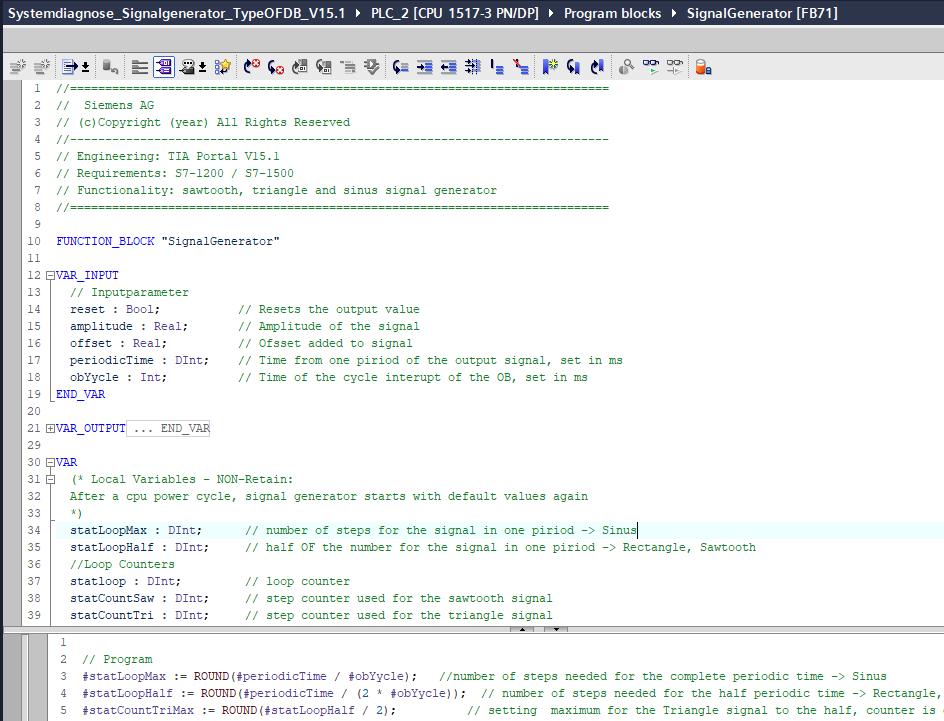Click the breadcrumb arrow after the project name

pos(358,13)
